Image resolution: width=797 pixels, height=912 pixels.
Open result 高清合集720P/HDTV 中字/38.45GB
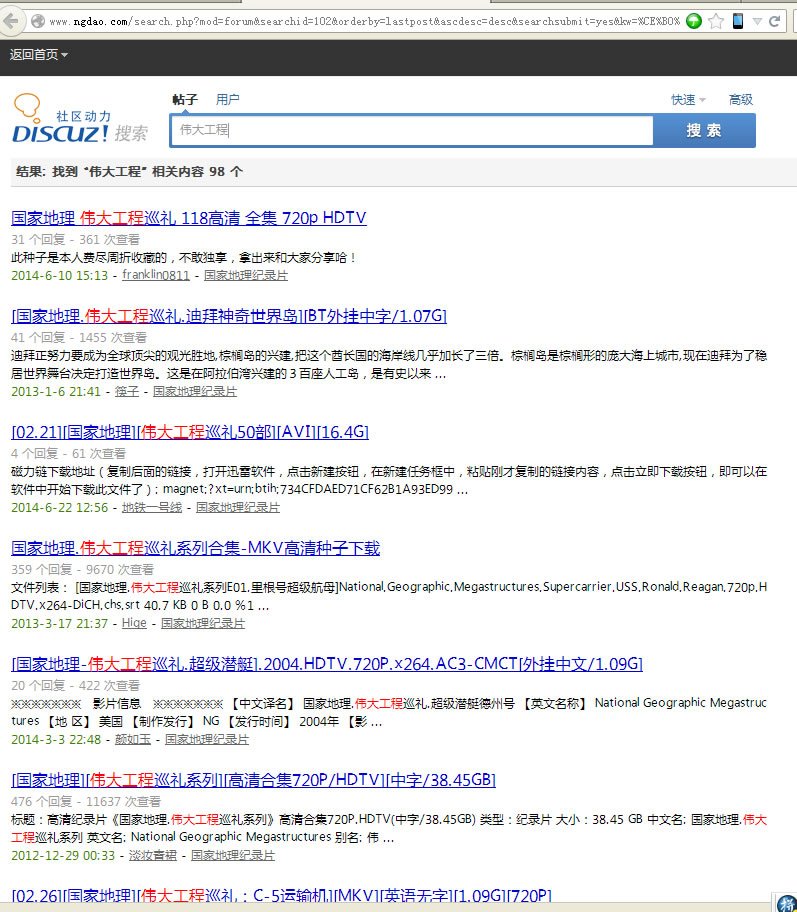[253, 780]
